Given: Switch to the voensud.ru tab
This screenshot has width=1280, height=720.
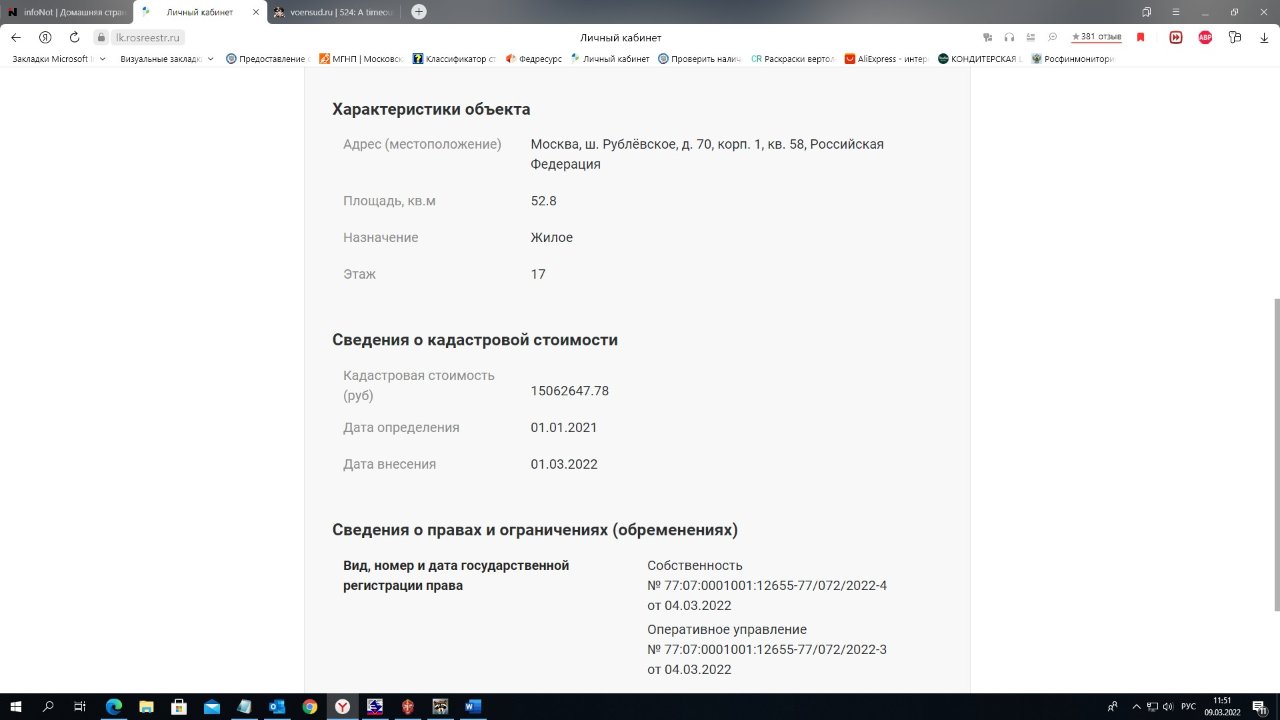Looking at the screenshot, I should [335, 12].
